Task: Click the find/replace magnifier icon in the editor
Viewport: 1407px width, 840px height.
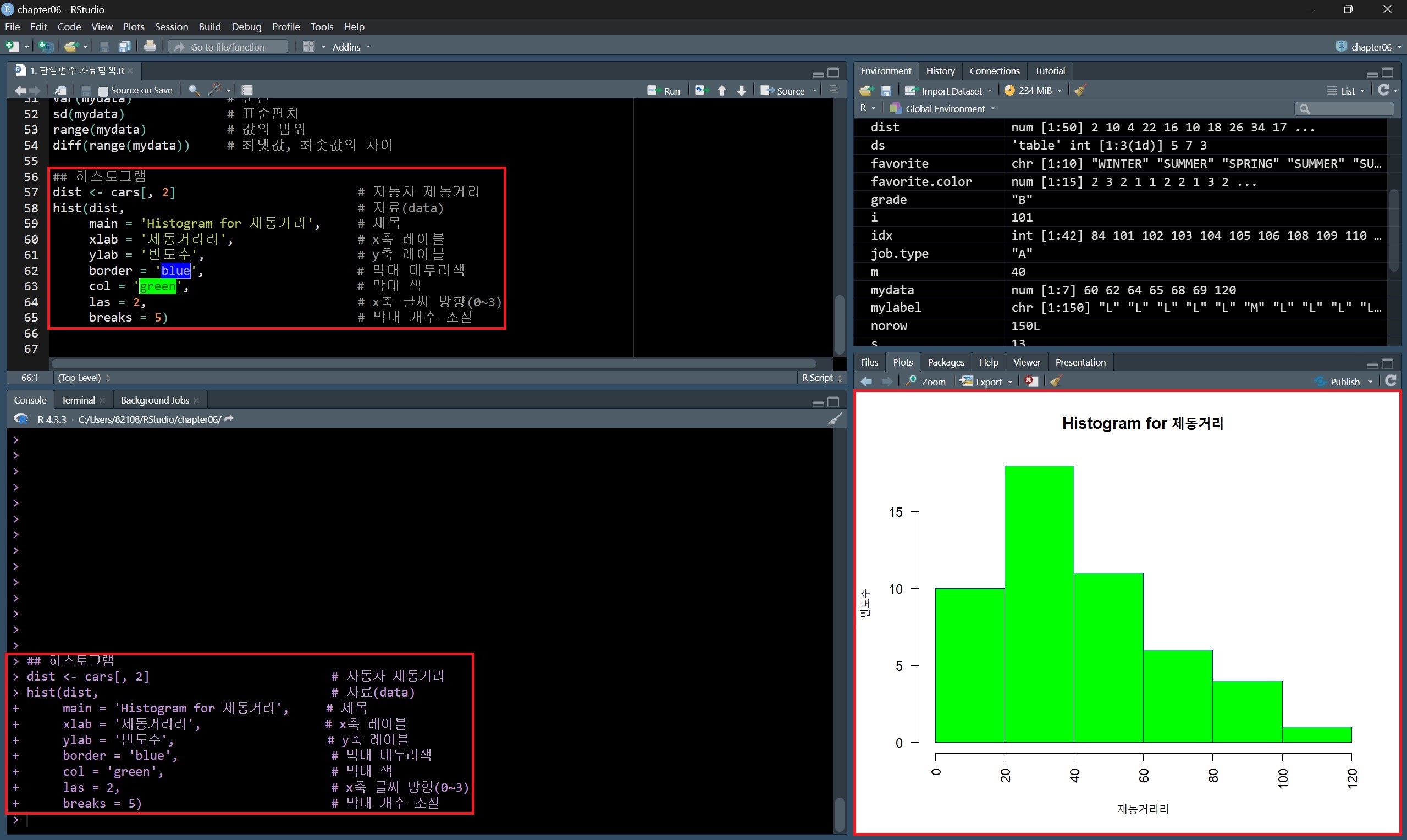Action: (x=194, y=90)
